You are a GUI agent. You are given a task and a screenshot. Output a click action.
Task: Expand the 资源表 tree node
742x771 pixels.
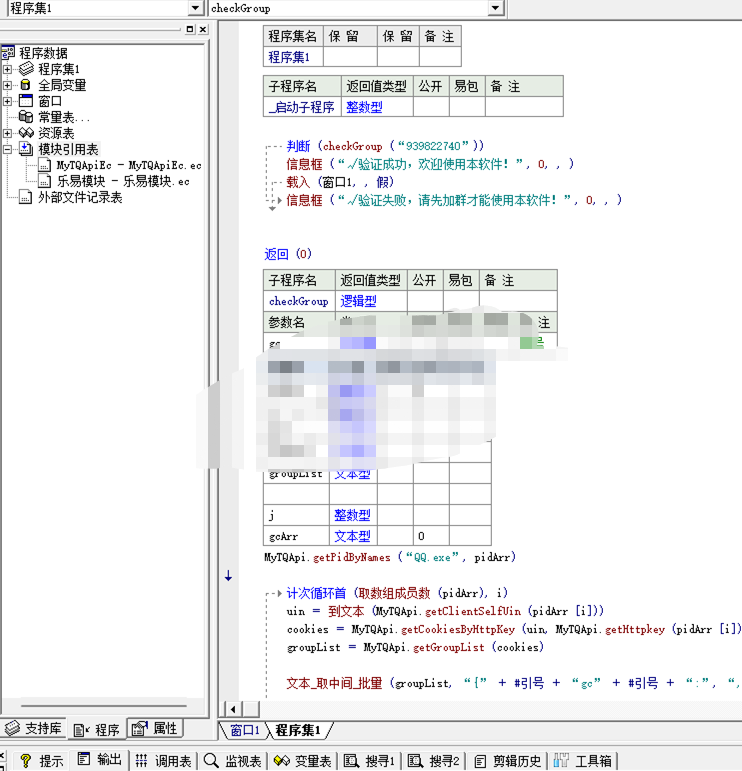pos(8,133)
